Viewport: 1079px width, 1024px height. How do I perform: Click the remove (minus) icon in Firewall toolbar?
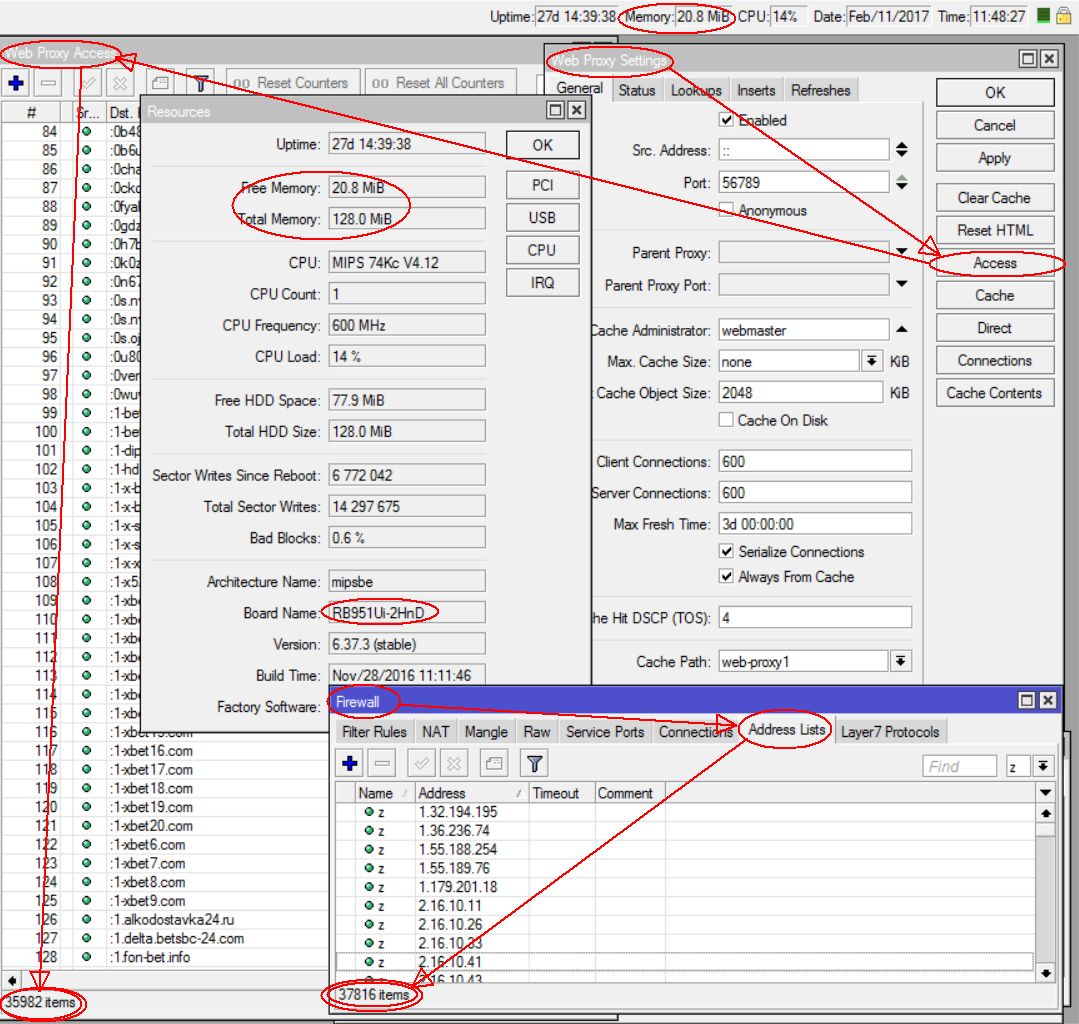381,764
